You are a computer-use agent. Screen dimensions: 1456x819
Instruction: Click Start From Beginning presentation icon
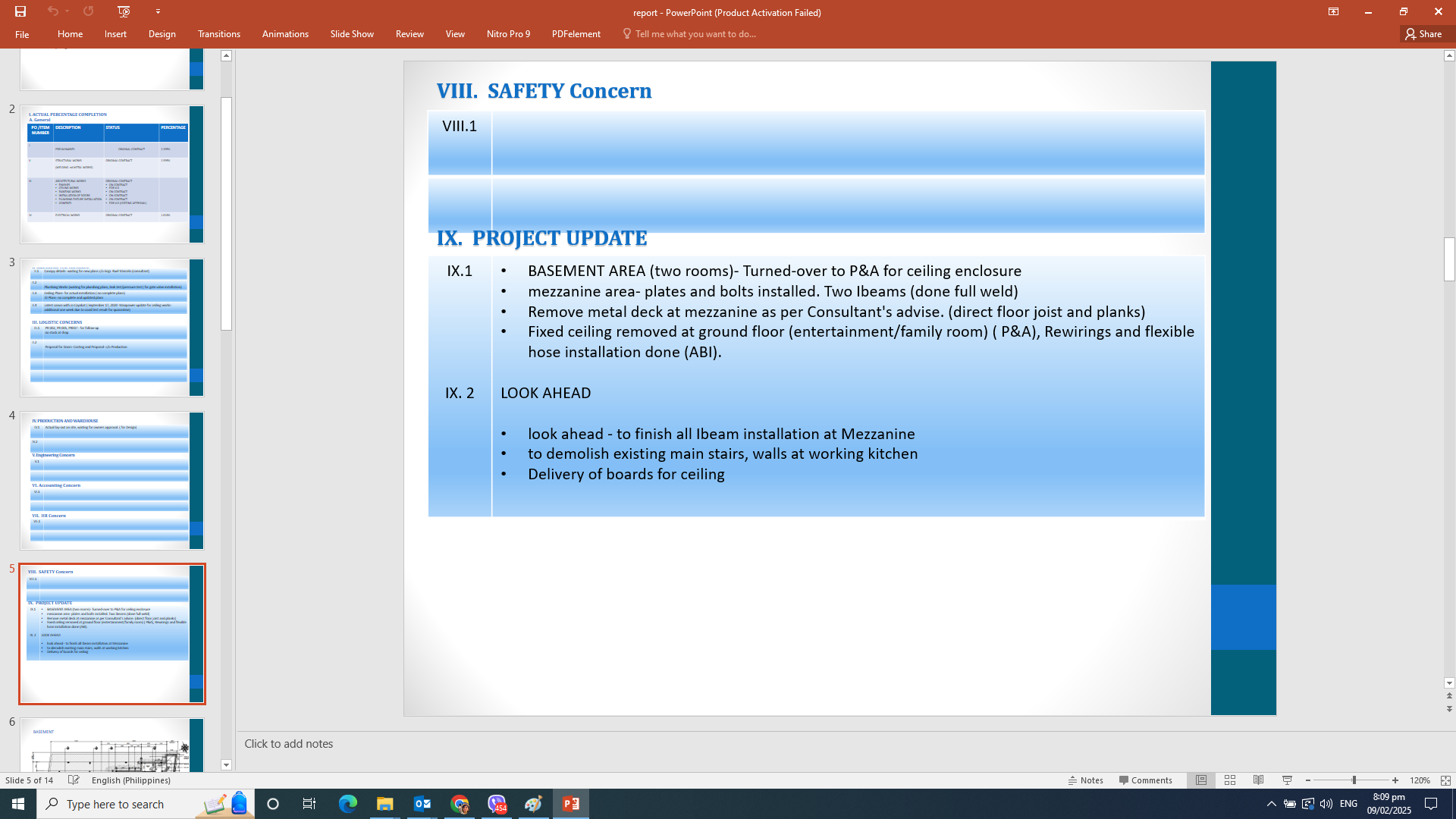coord(124,11)
